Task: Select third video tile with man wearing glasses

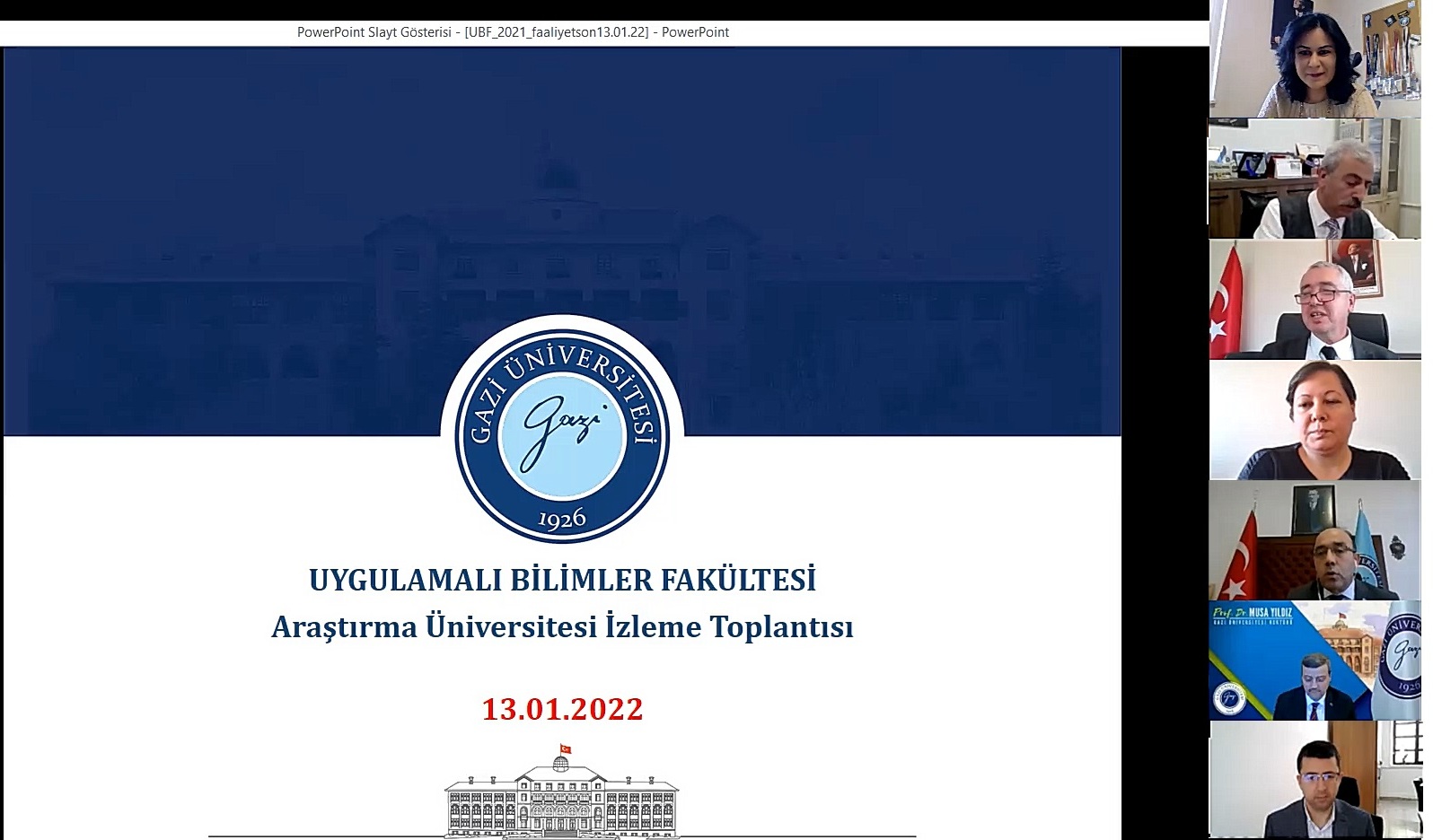Action: point(1315,301)
